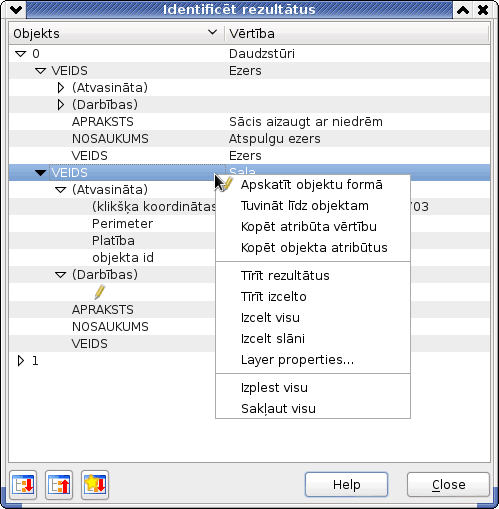Collapse the feature group 0
The height and width of the screenshot is (509, 499).
tap(21, 54)
